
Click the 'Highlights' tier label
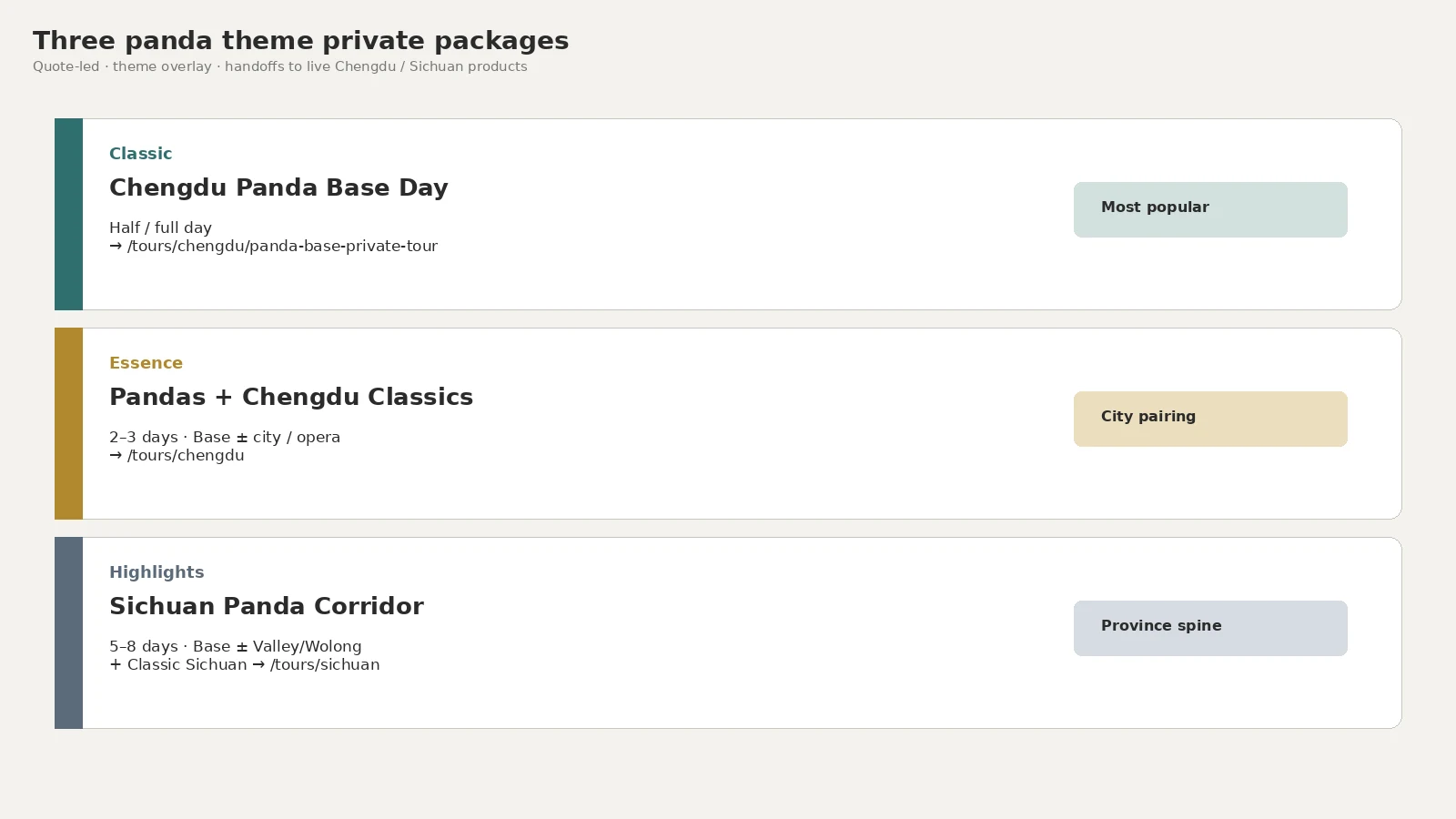tap(157, 572)
